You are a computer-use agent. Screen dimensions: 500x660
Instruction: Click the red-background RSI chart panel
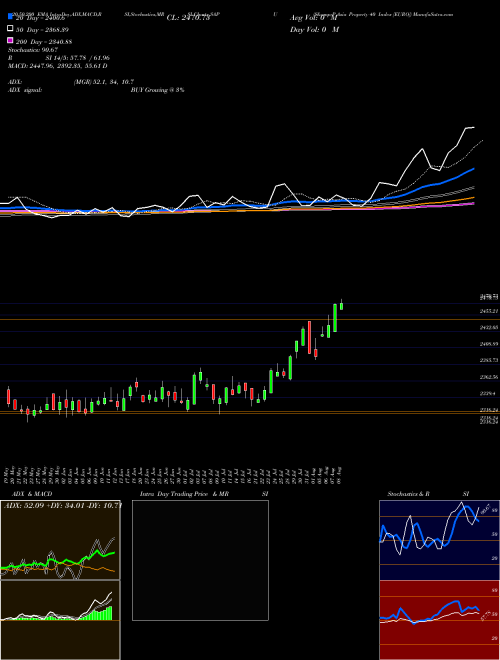tap(439, 620)
